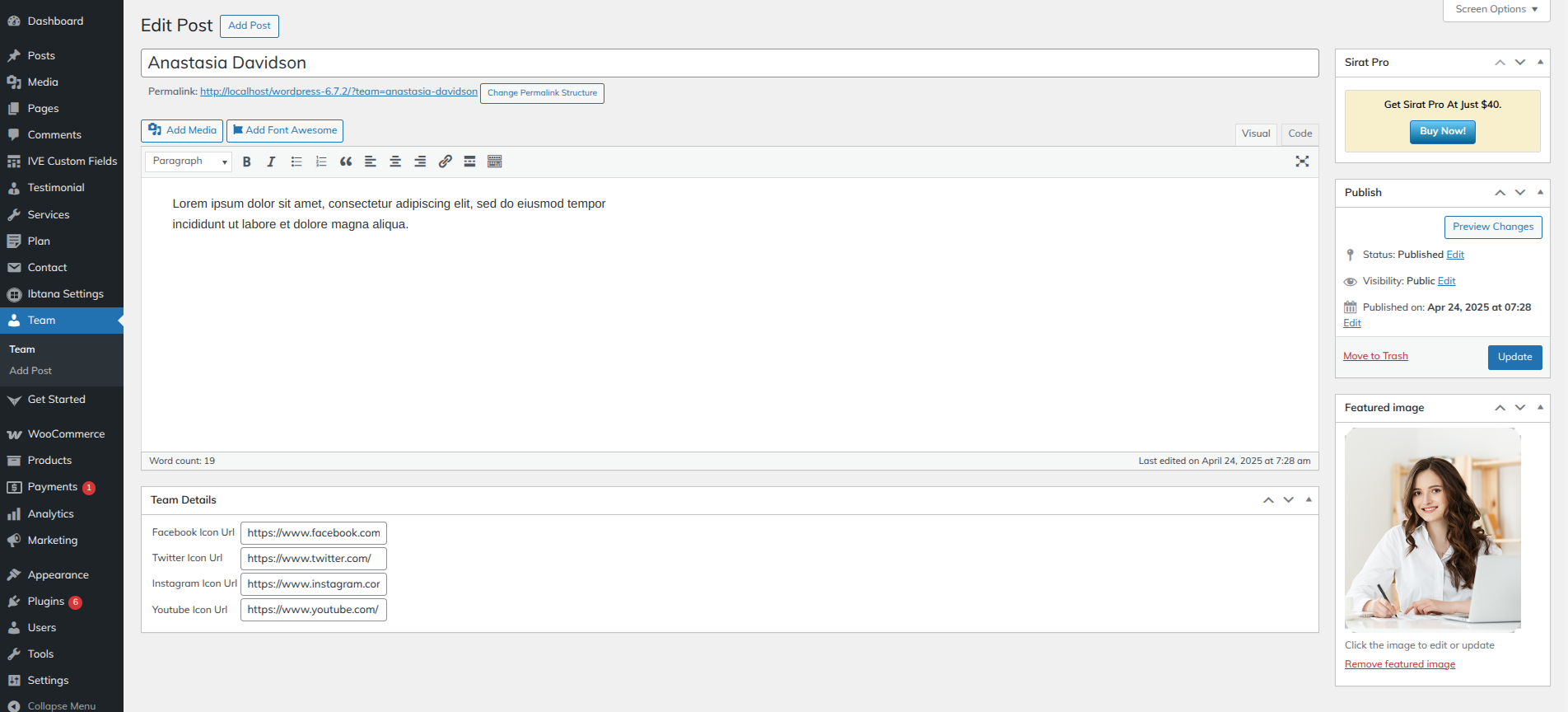
Task: Click the insert link icon
Action: pyautogui.click(x=445, y=162)
